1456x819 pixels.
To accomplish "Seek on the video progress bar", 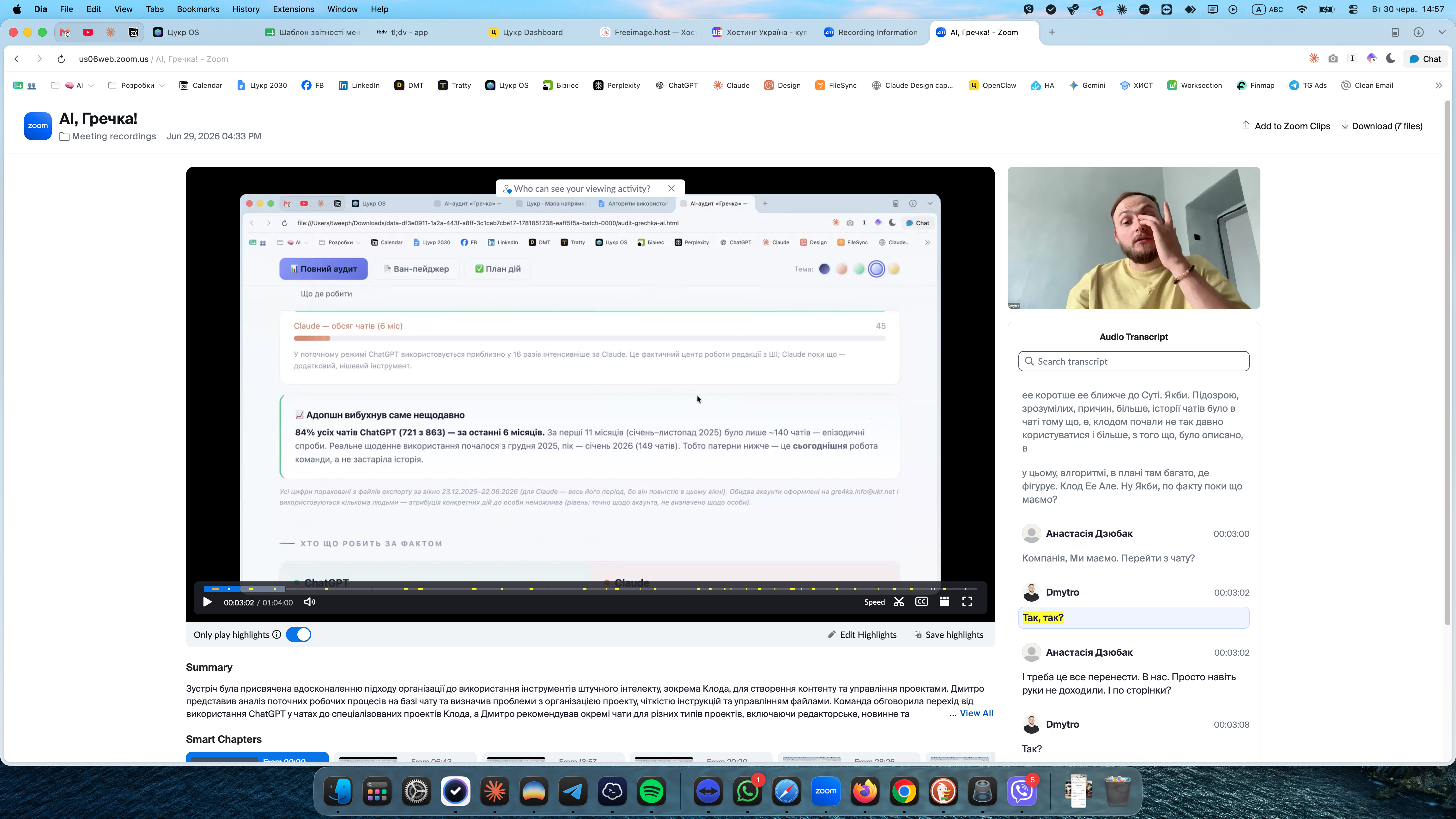I will (590, 589).
